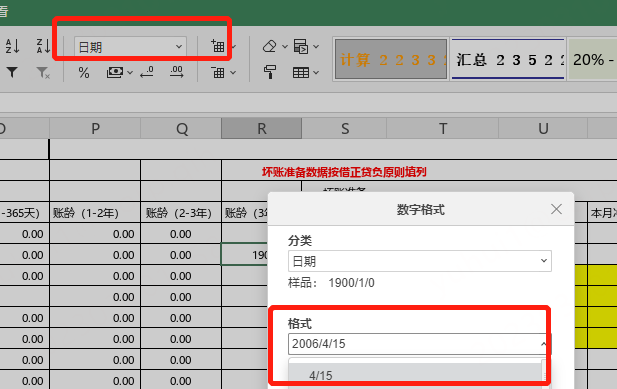617x389 pixels.
Task: Open table format dropdown arrow
Action: [316, 73]
